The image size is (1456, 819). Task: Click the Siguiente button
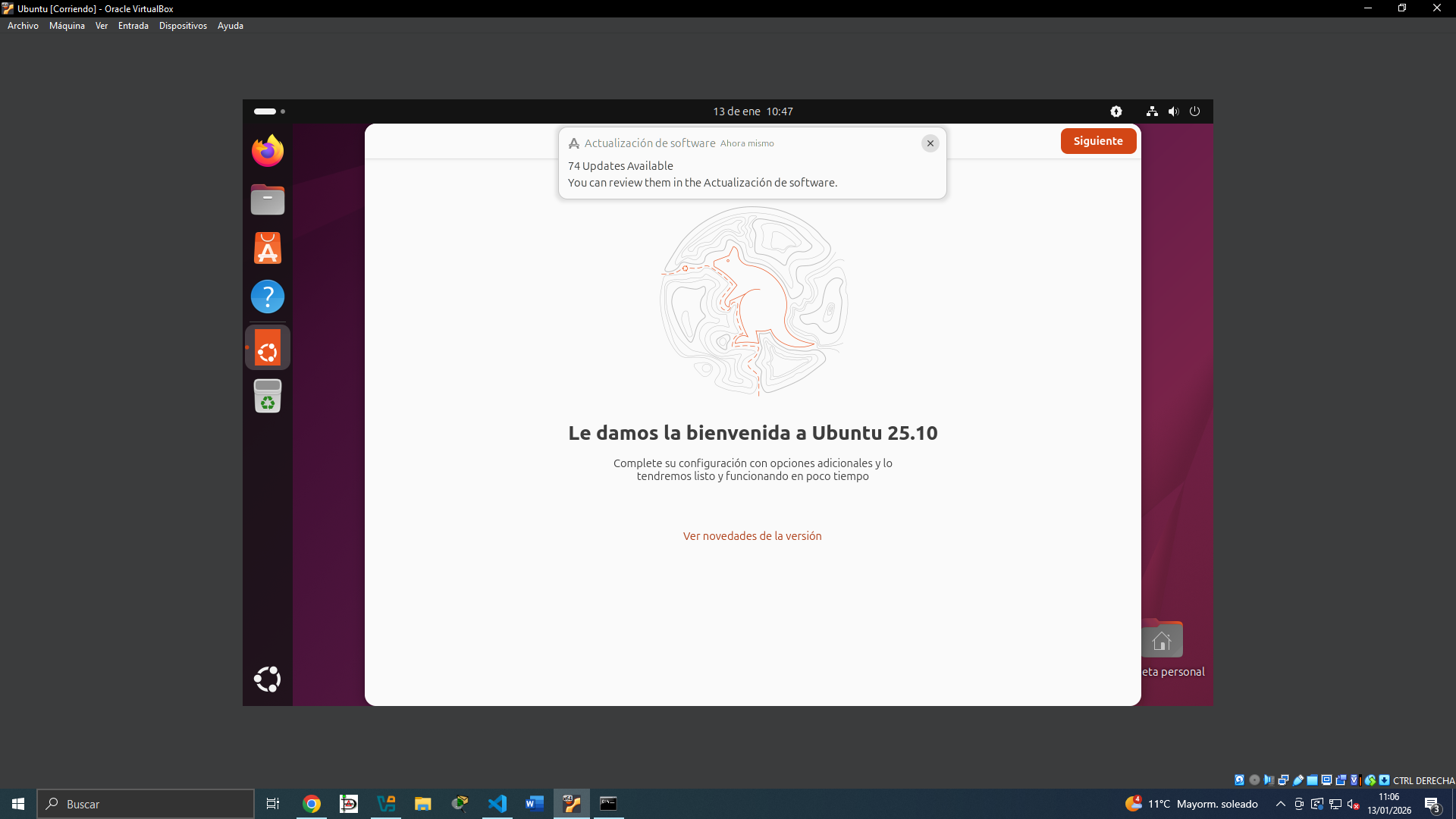click(x=1098, y=141)
